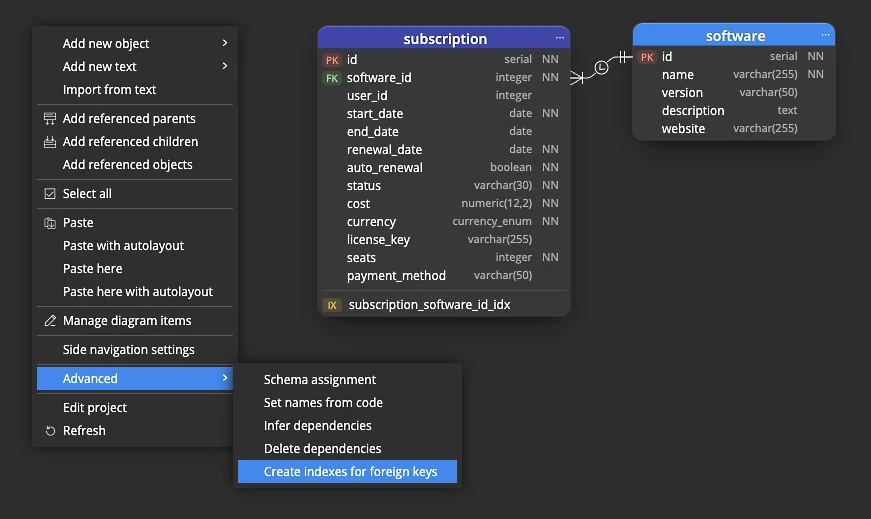871x519 pixels.
Task: Click the software table title
Action: click(x=735, y=36)
